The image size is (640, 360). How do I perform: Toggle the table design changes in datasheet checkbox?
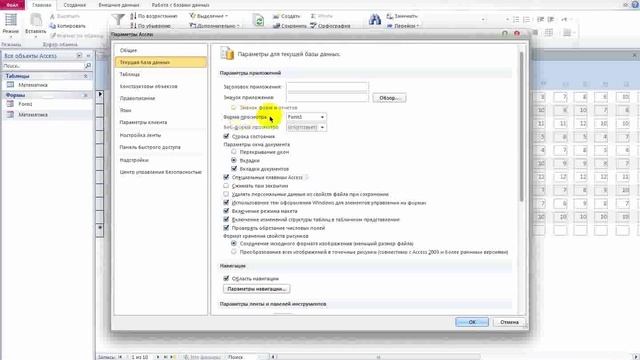[x=226, y=219]
